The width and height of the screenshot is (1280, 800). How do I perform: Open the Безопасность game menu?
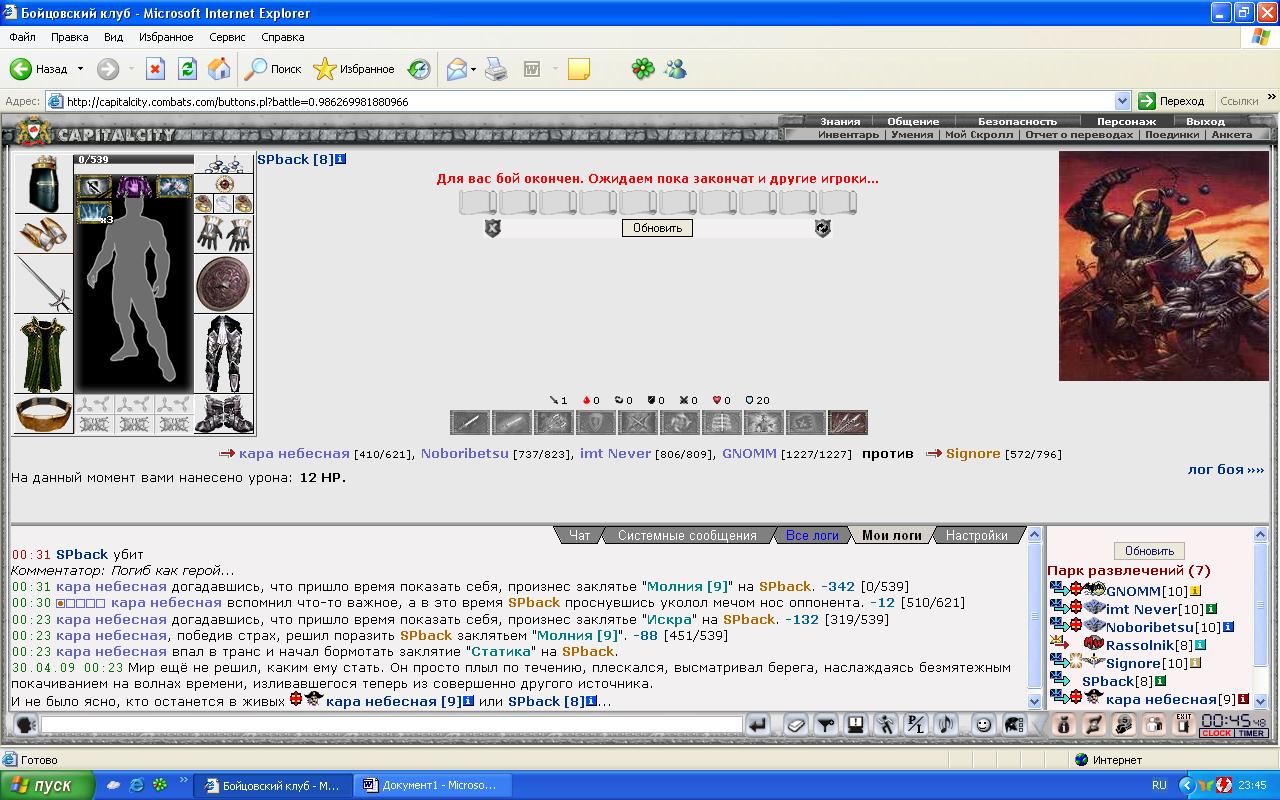[1017, 121]
